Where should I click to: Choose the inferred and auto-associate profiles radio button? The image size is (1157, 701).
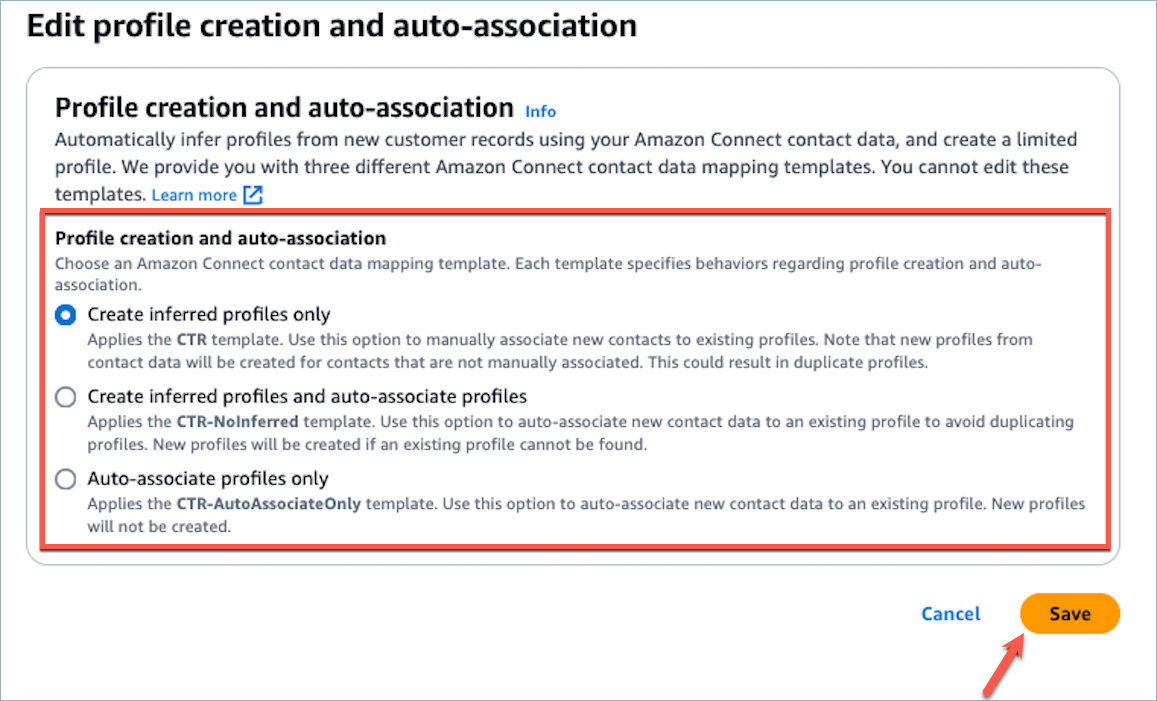(66, 397)
